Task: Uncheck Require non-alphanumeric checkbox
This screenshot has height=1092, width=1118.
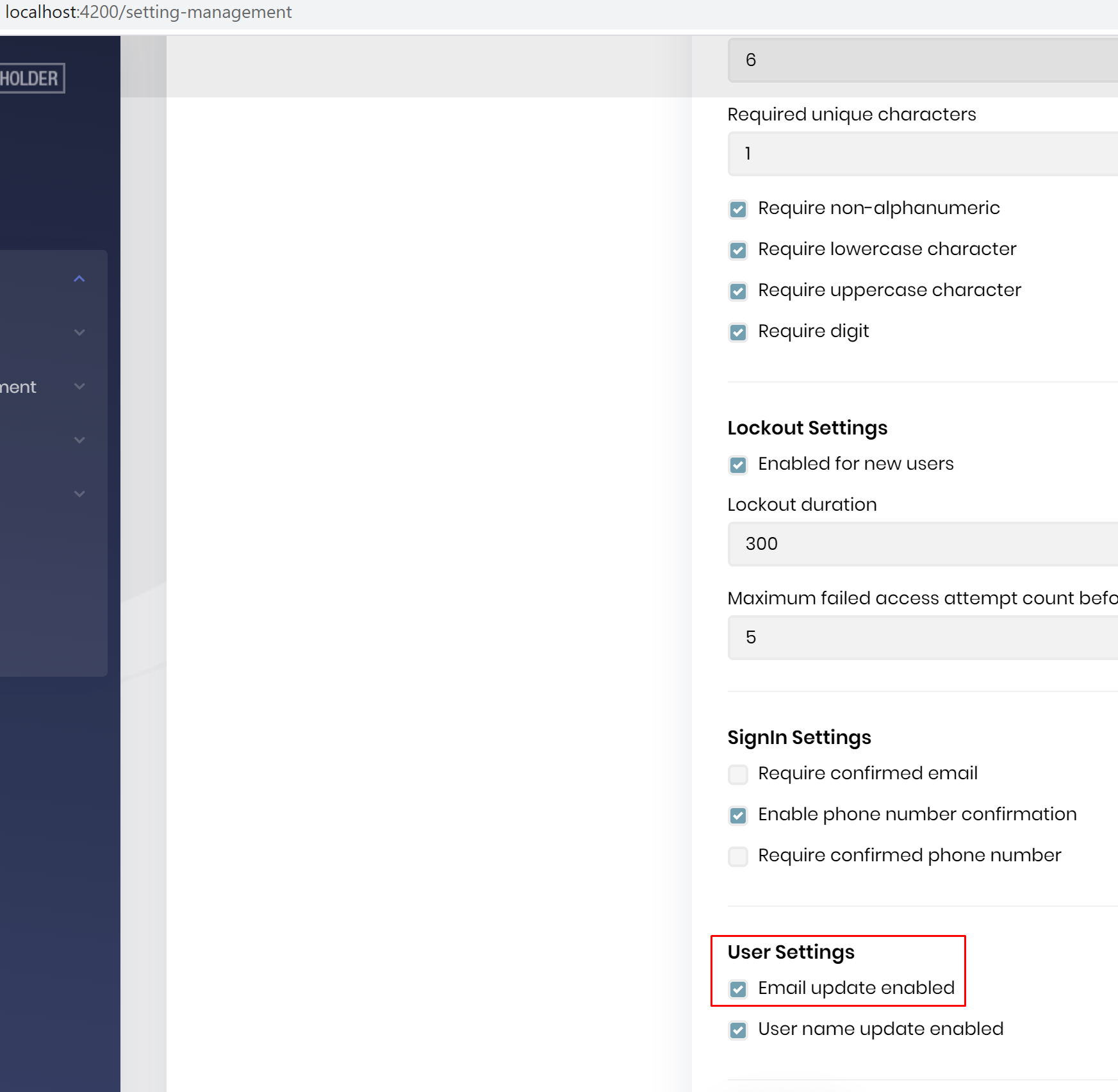Action: coord(738,209)
